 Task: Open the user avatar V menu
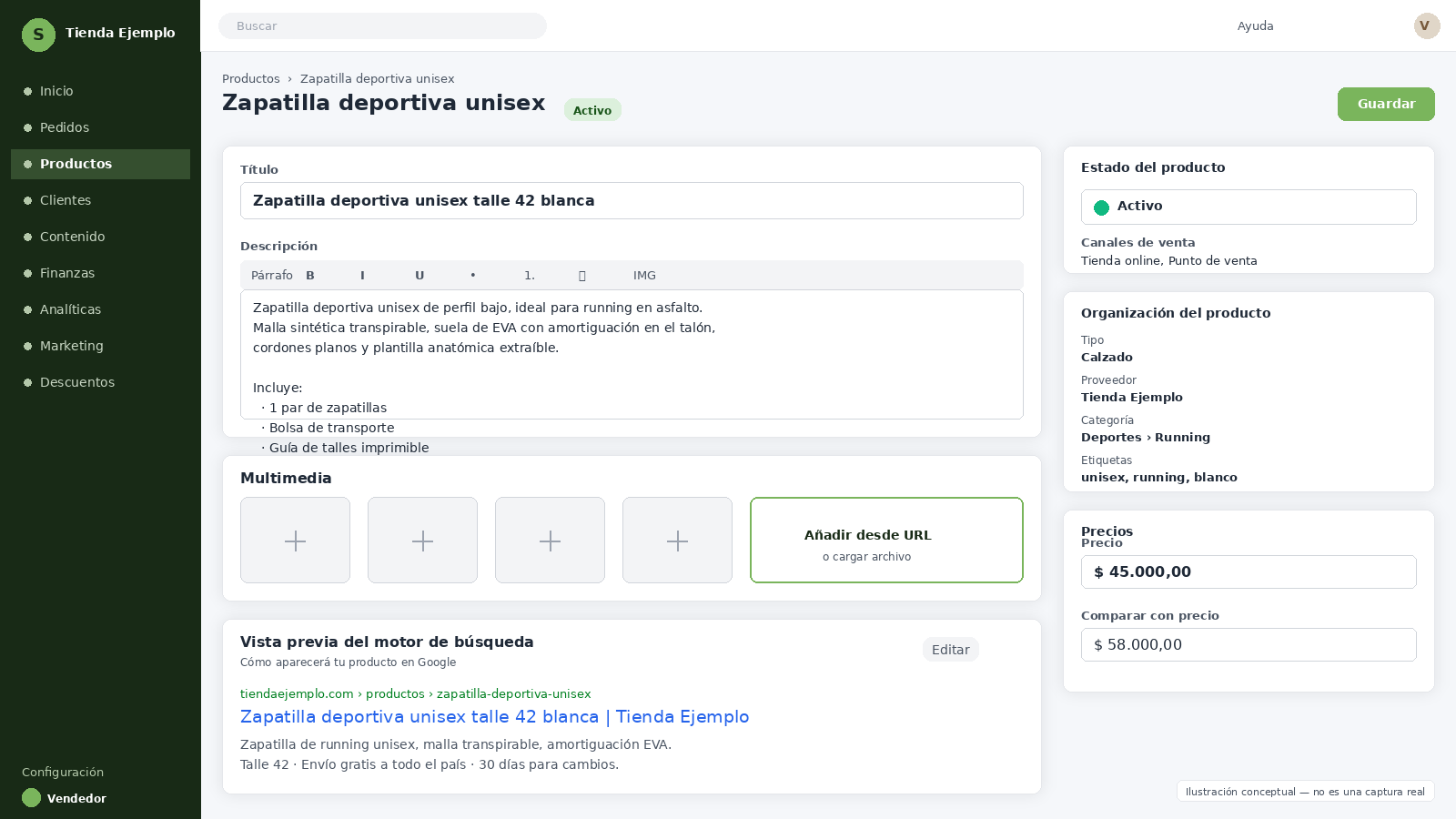[1427, 25]
